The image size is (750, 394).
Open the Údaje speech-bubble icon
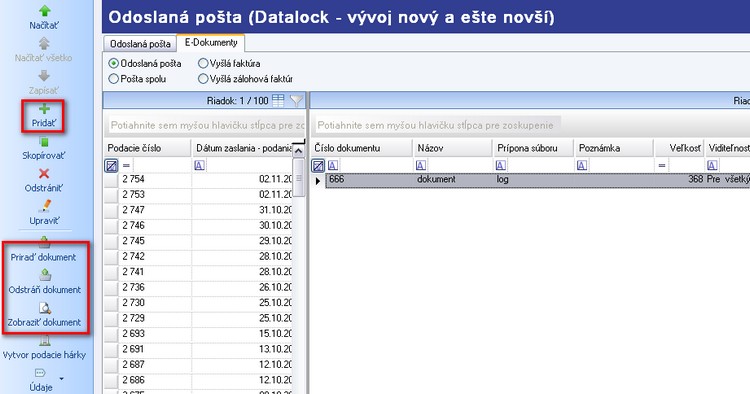(x=40, y=373)
